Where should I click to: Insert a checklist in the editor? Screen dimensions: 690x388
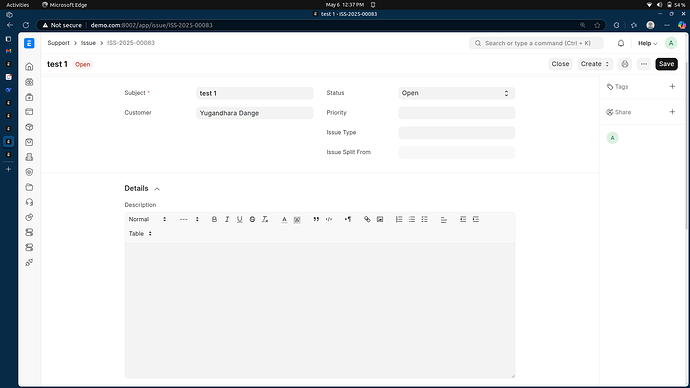[x=425, y=219]
